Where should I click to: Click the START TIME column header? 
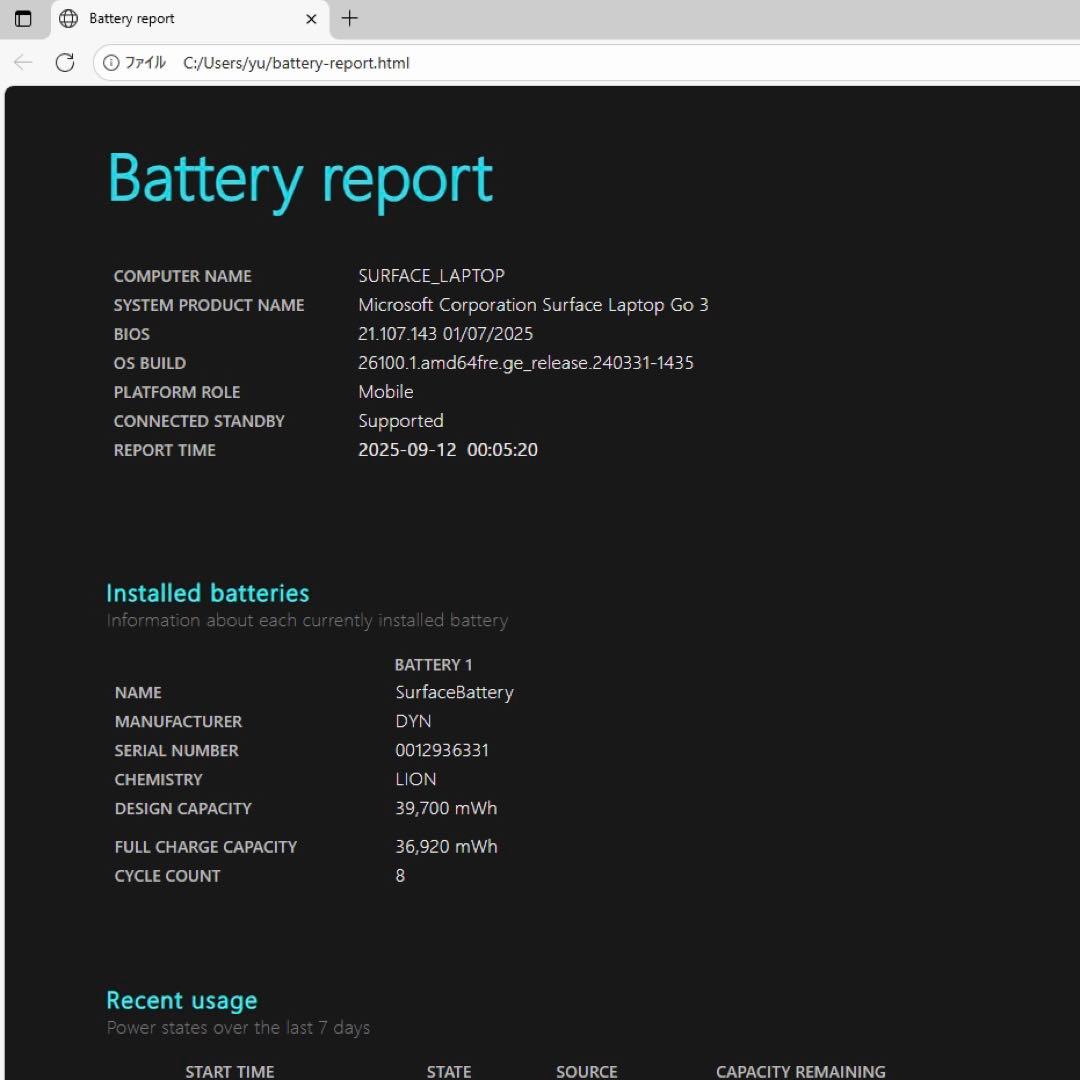pyautogui.click(x=229, y=1071)
